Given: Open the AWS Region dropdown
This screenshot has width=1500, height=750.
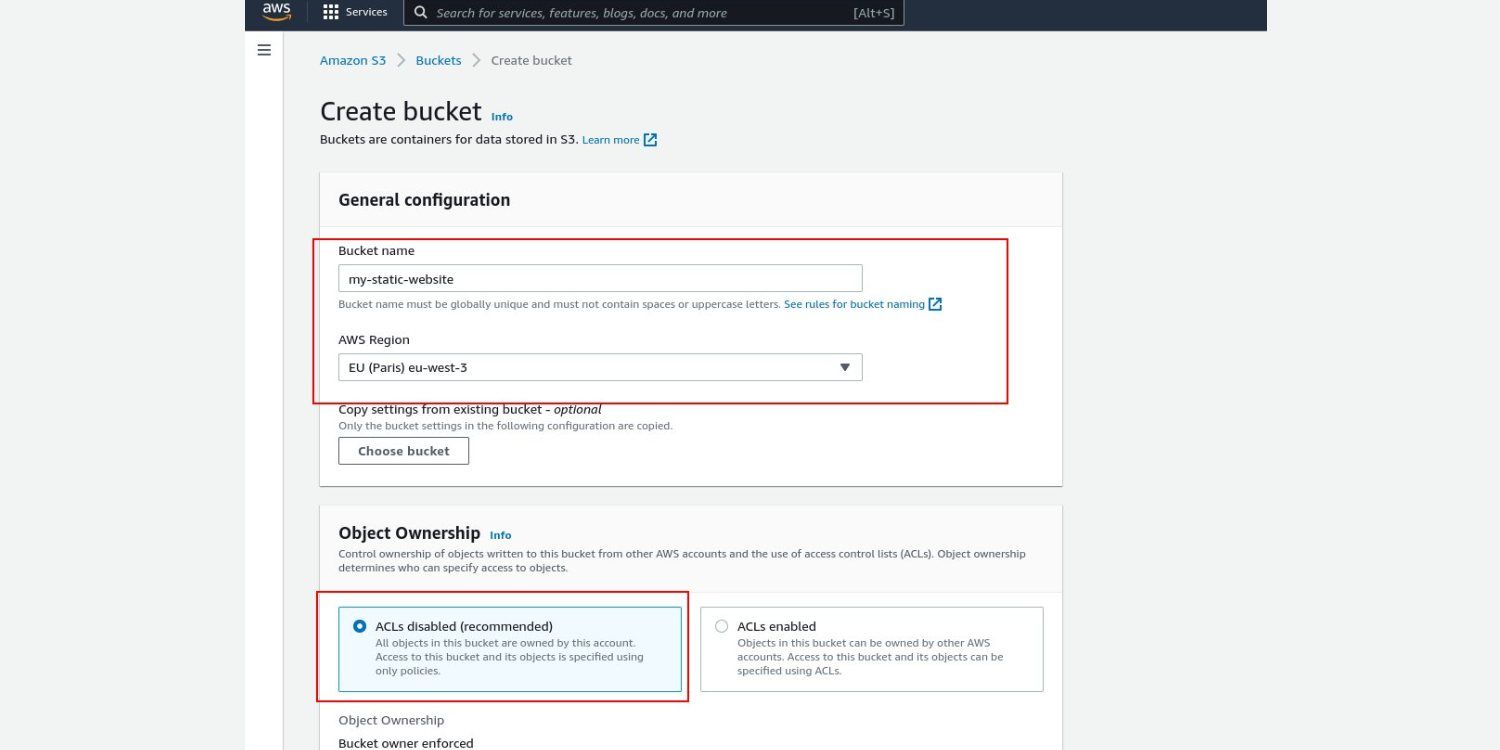Looking at the screenshot, I should coord(600,367).
